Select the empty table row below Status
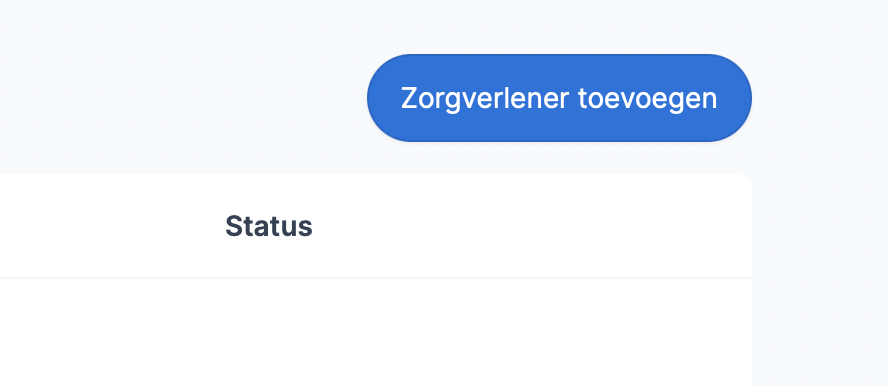The width and height of the screenshot is (888, 386). pos(375,333)
